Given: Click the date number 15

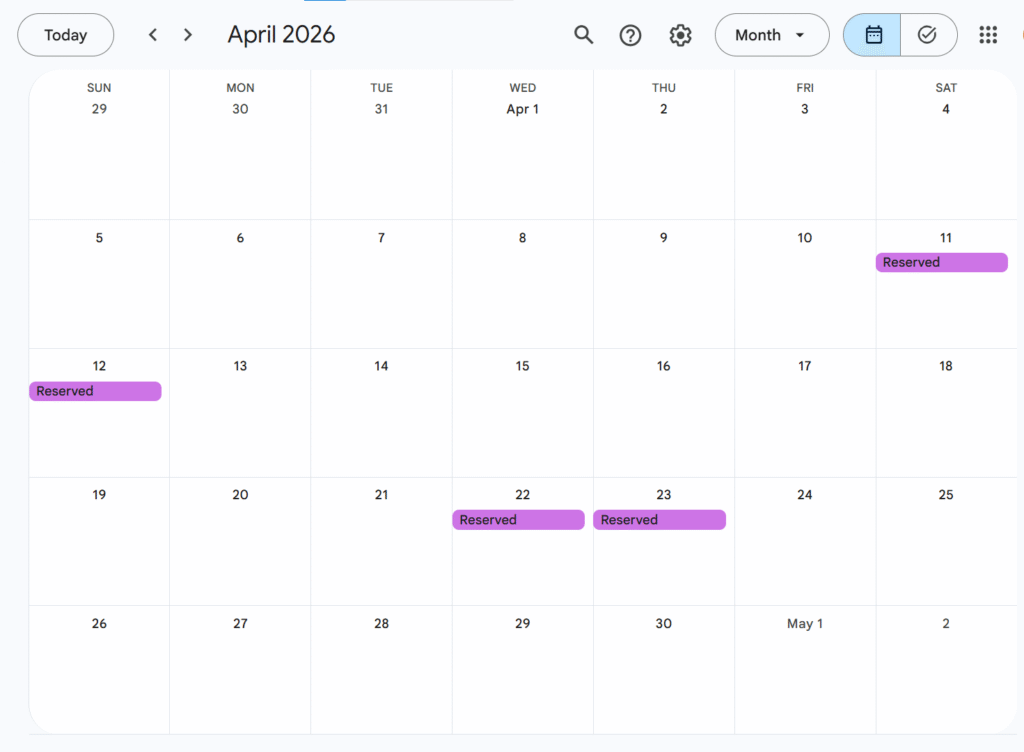Looking at the screenshot, I should pos(522,366).
